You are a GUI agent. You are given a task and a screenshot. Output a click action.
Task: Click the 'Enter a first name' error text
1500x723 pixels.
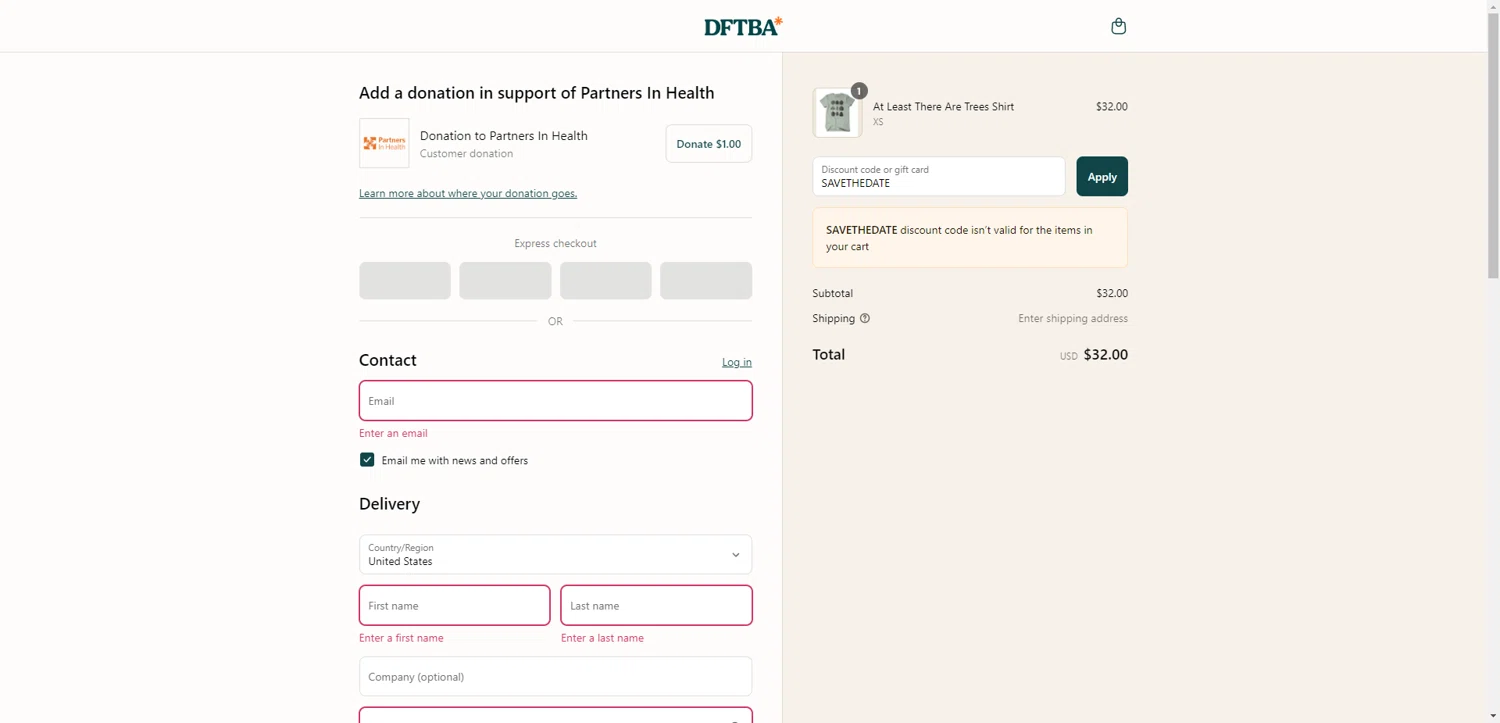[401, 638]
